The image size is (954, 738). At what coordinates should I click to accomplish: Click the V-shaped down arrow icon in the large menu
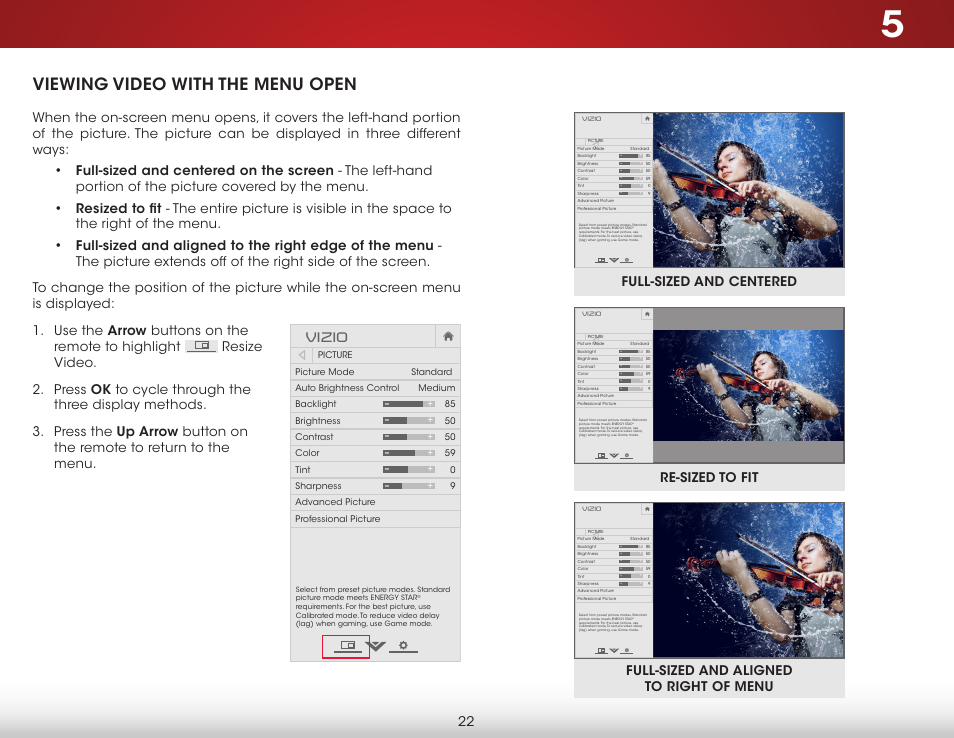click(377, 646)
